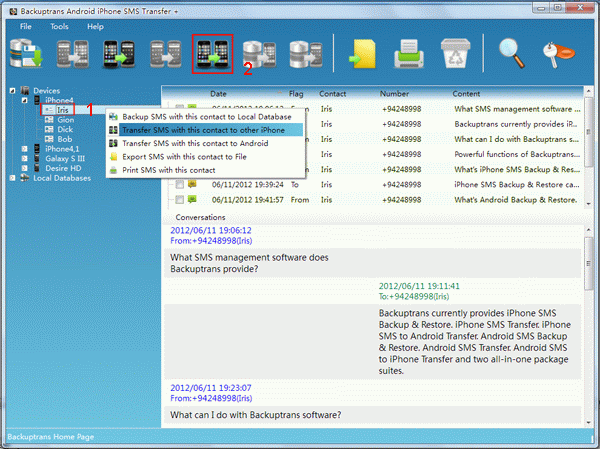Select the Gion contact in the tree

pyautogui.click(x=65, y=120)
